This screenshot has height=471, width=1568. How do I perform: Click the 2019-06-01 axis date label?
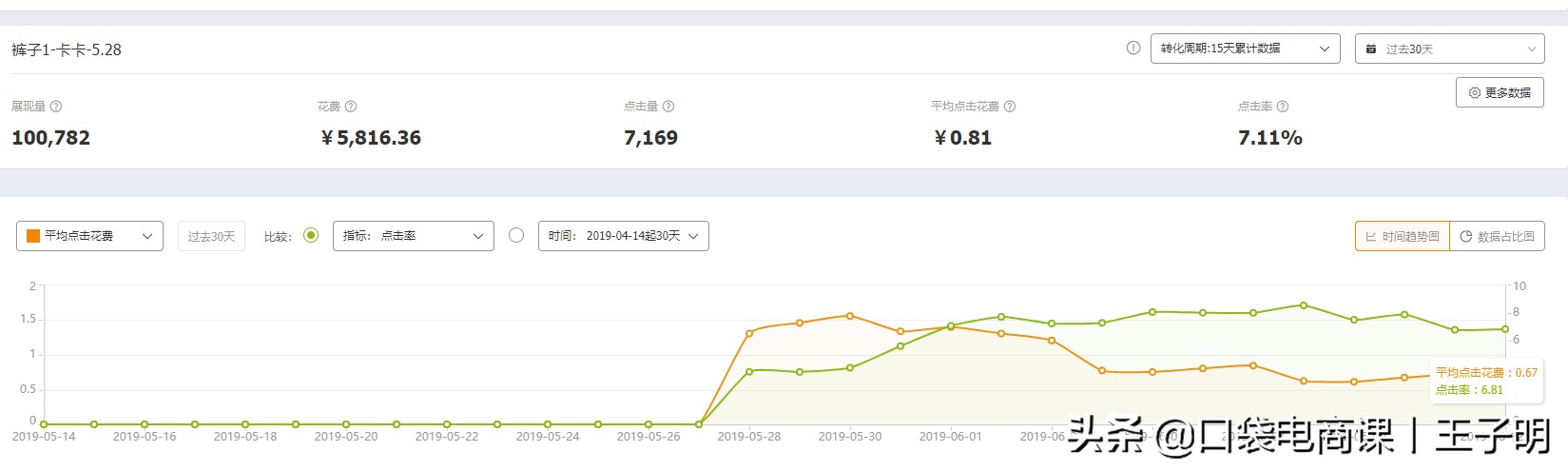pos(951,437)
